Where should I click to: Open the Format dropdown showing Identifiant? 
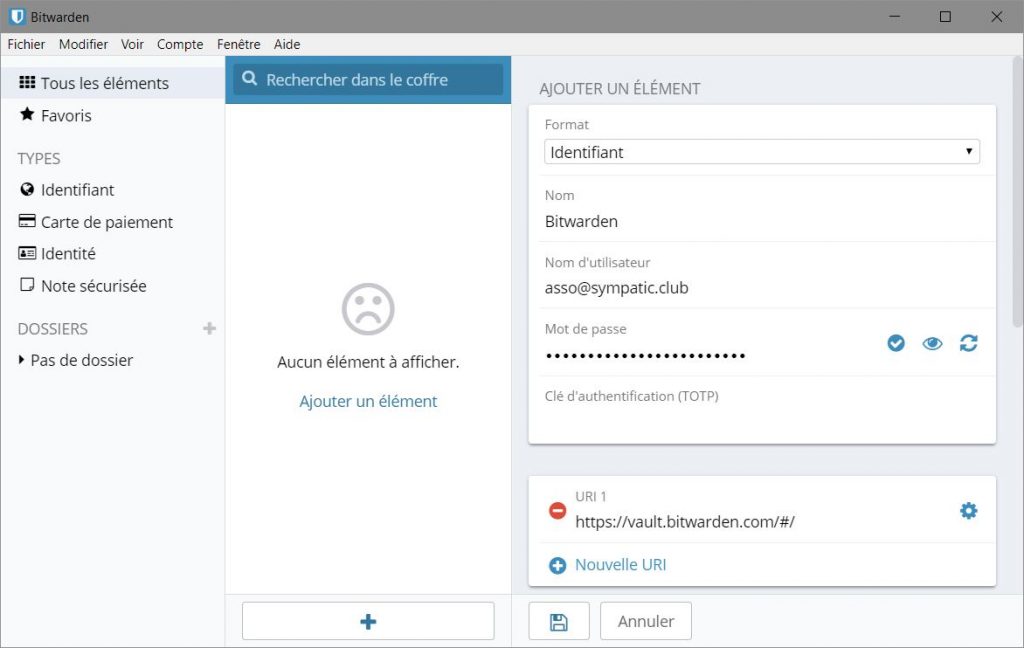click(761, 152)
